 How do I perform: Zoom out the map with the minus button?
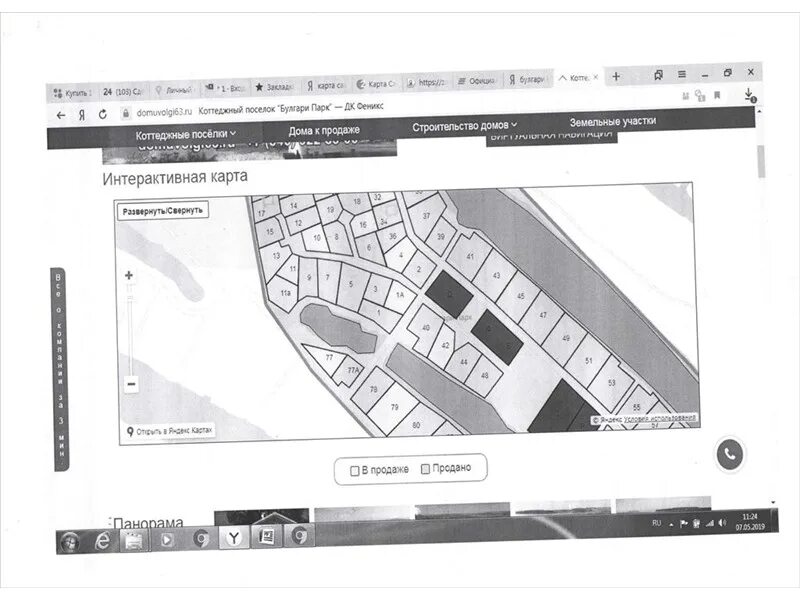(x=131, y=384)
